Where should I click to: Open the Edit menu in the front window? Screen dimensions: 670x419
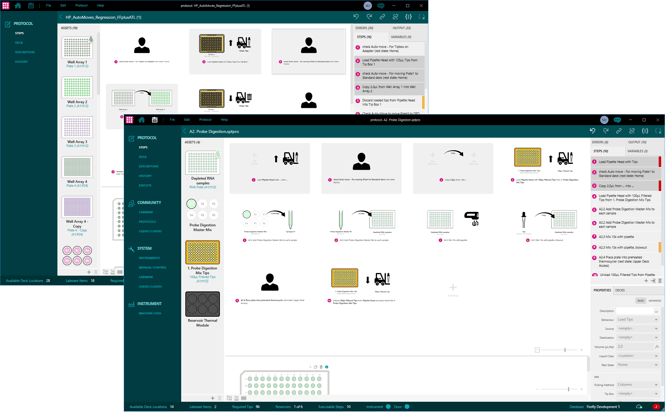click(x=187, y=120)
